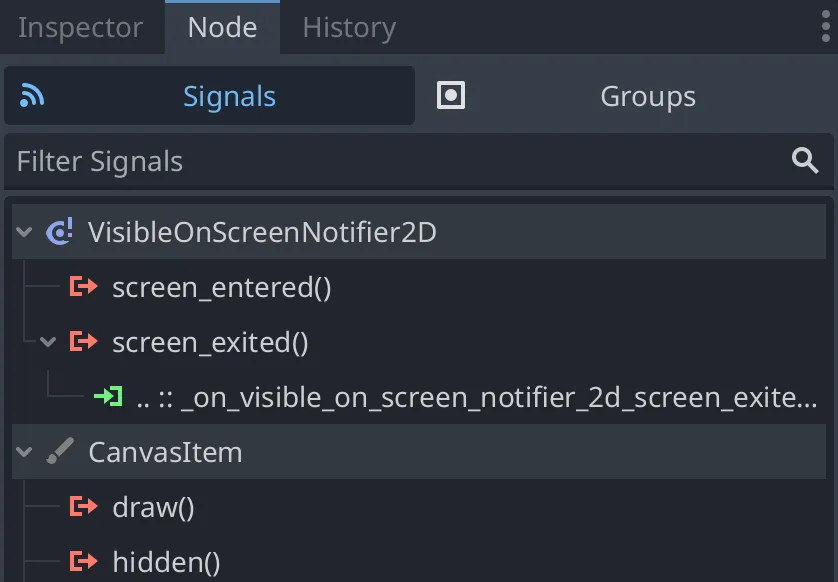The image size is (838, 582).
Task: Collapse the VisibleOnScreenNotifier2D section
Action: 24,233
